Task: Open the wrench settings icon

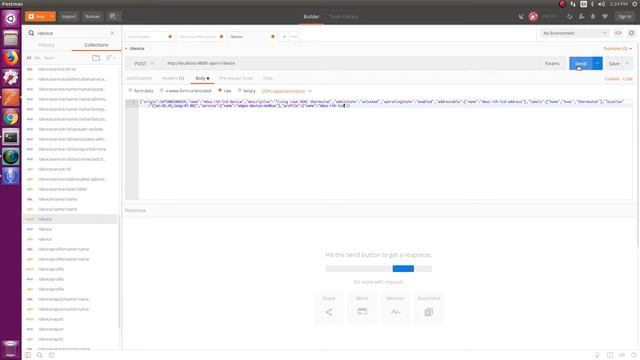Action: pyautogui.click(x=581, y=17)
